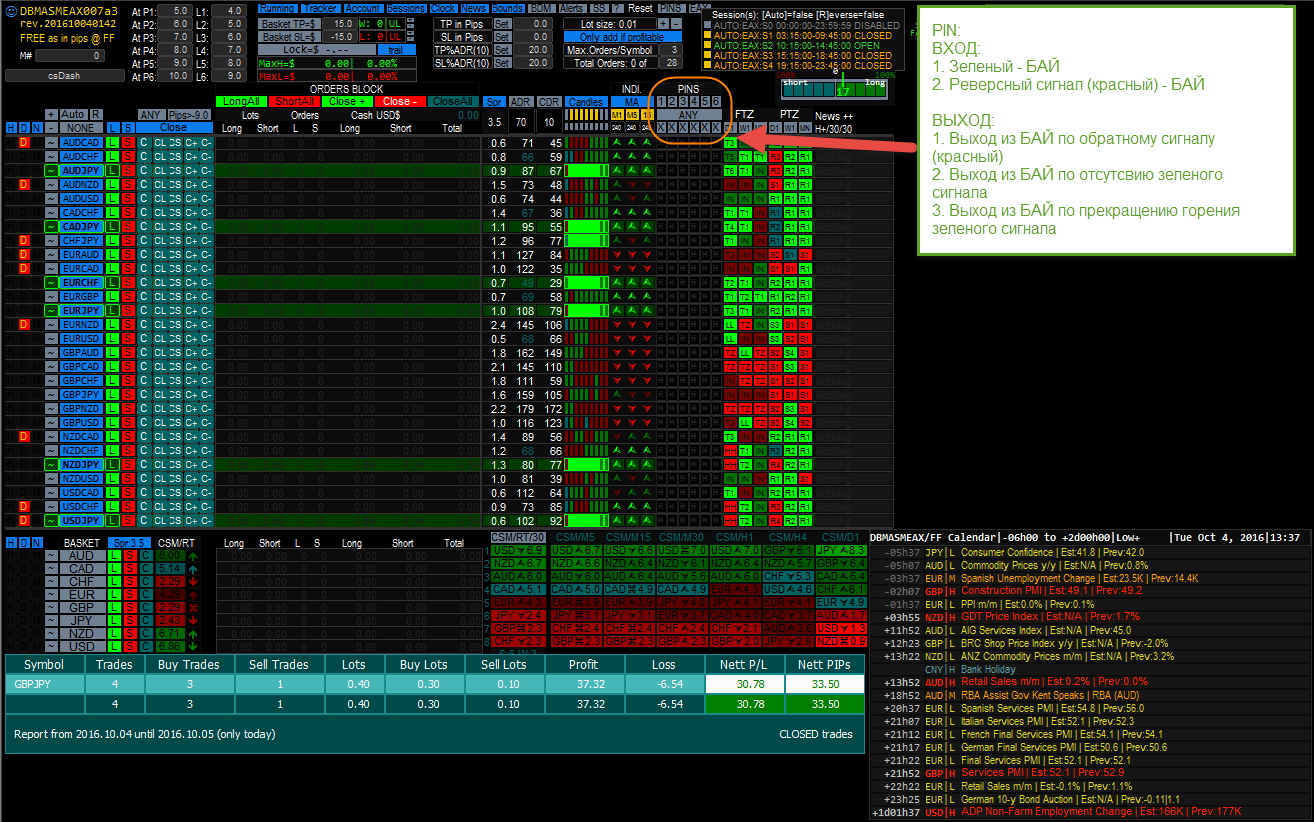The width and height of the screenshot is (1314, 822).
Task: Click green L icon in EURJPY row
Action: (112, 311)
